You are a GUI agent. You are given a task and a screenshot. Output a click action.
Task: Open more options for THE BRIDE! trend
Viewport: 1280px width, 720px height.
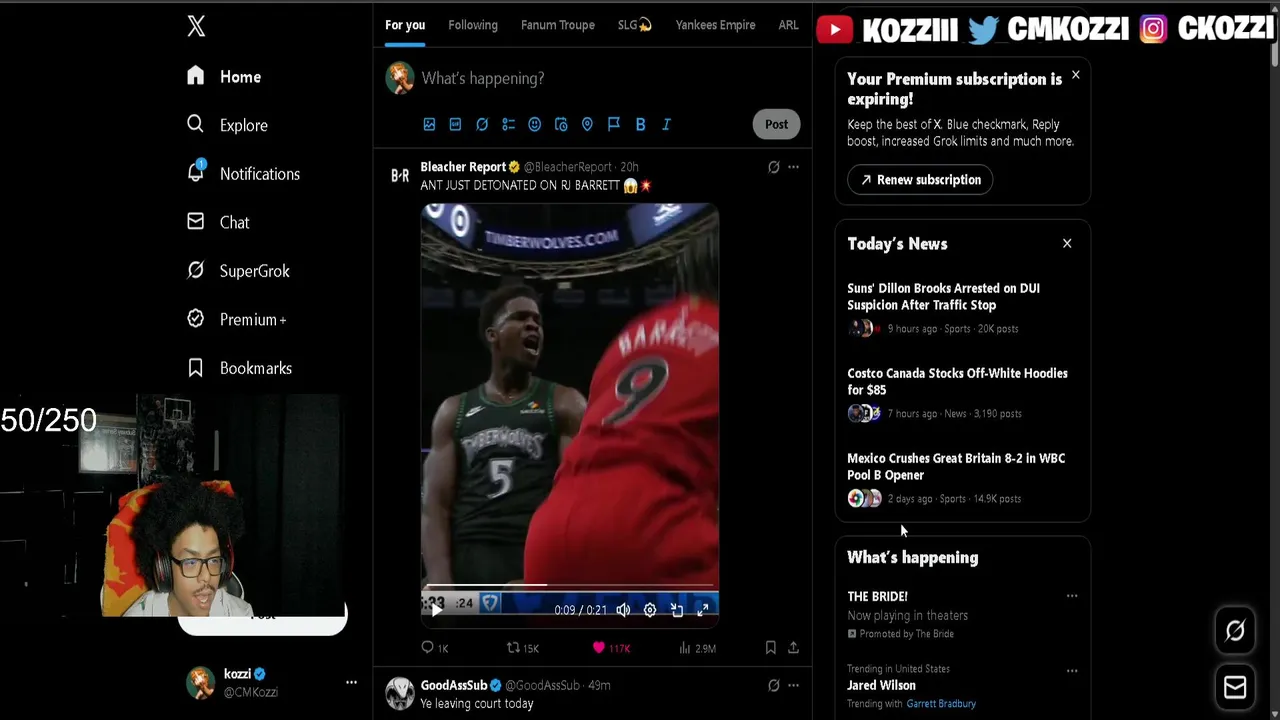(x=1072, y=596)
